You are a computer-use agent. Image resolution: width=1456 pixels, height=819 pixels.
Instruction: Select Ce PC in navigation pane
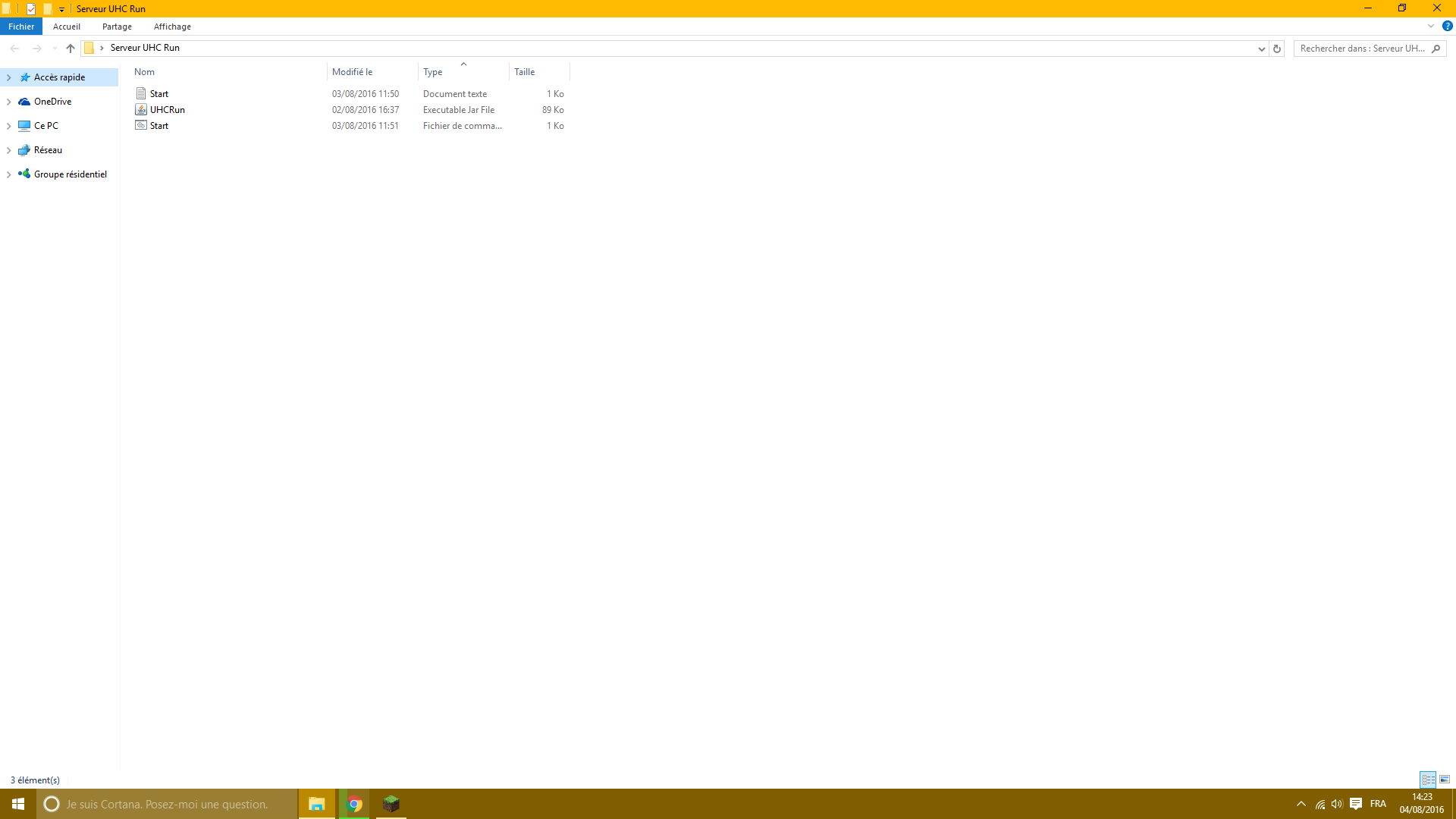(46, 126)
